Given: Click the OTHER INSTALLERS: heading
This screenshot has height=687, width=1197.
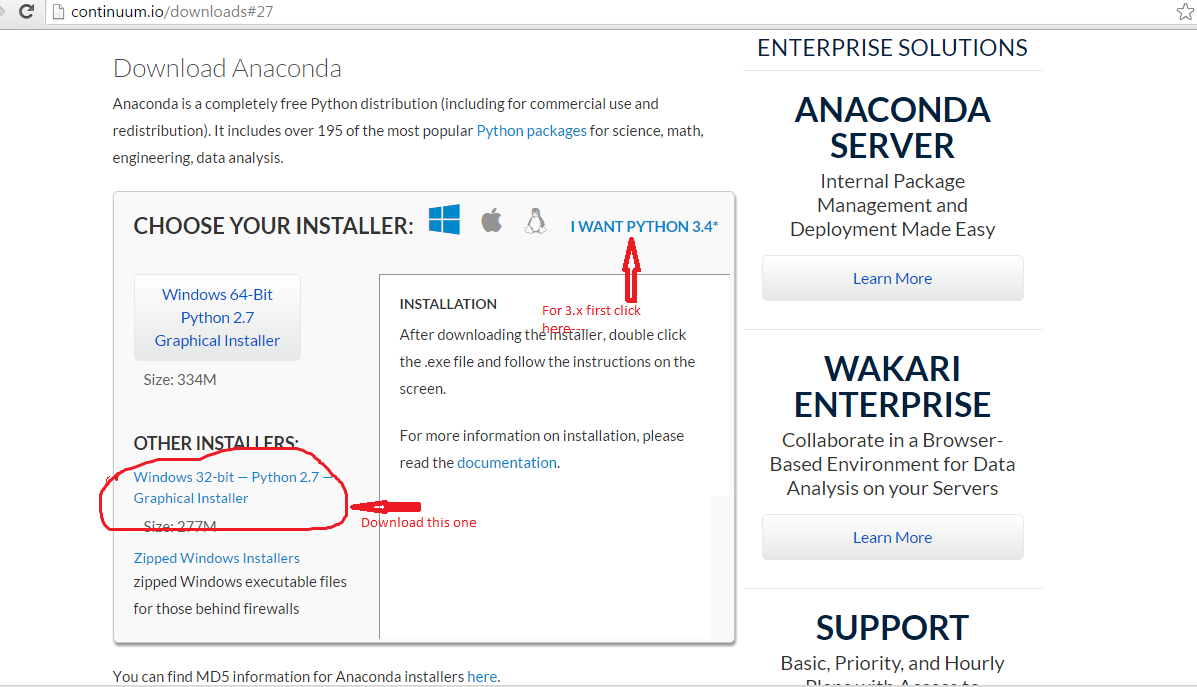Looking at the screenshot, I should tap(216, 443).
